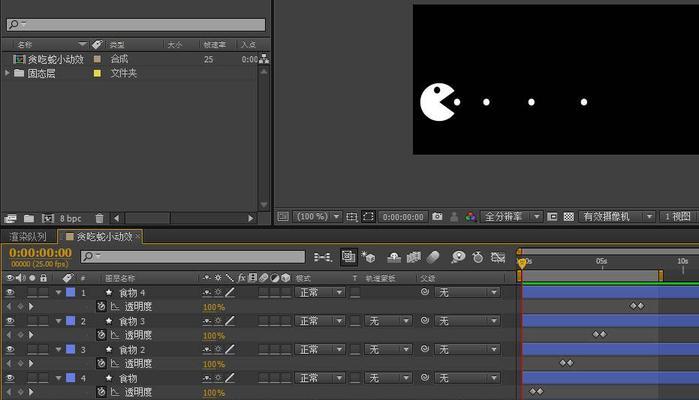The height and width of the screenshot is (400, 699).
Task: Toggle the draft 3D icon
Action: tap(368, 257)
